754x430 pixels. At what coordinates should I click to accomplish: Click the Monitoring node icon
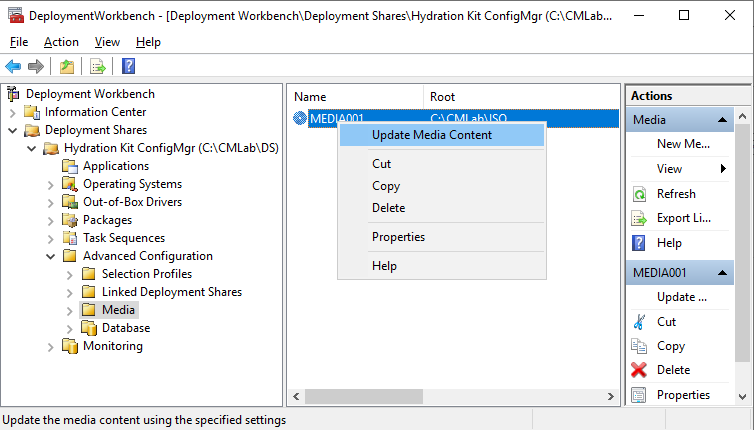[70, 346]
